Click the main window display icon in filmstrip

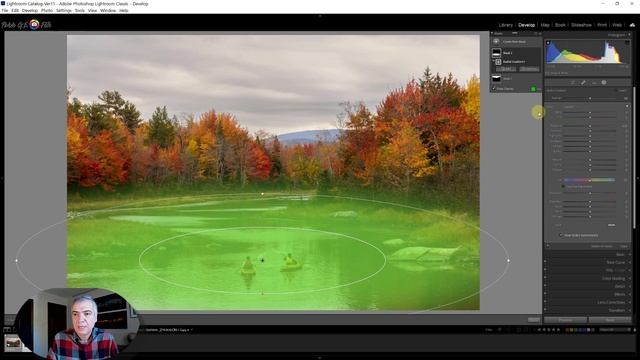(x=7, y=330)
